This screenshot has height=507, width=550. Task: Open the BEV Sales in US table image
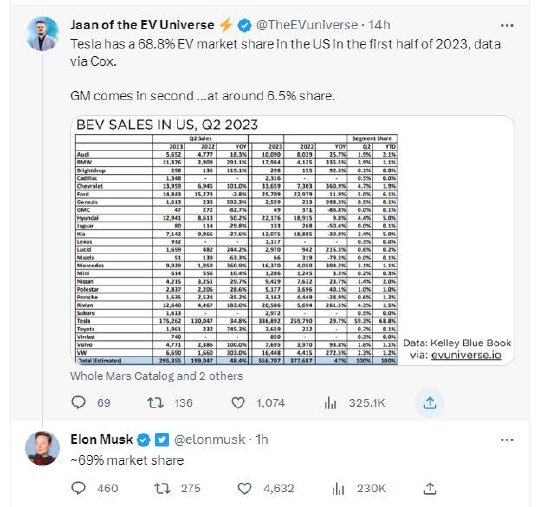click(x=292, y=240)
